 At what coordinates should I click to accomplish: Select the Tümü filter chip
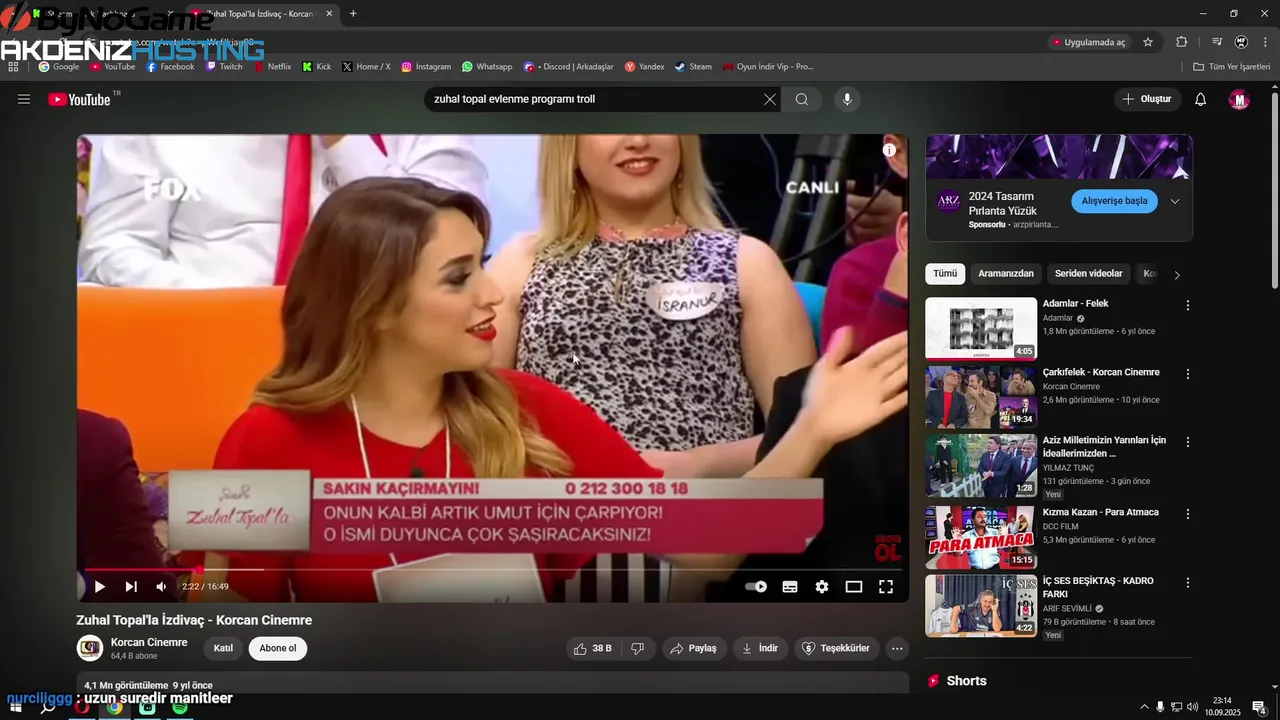945,274
